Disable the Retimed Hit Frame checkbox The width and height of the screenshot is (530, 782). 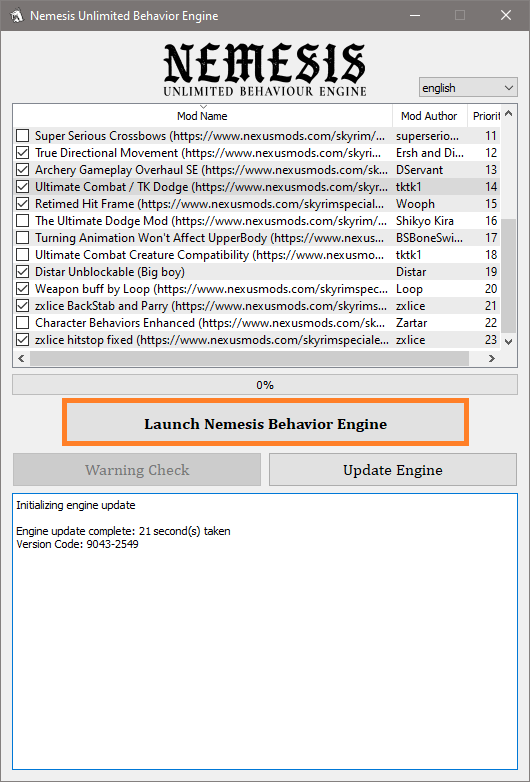pos(22,204)
